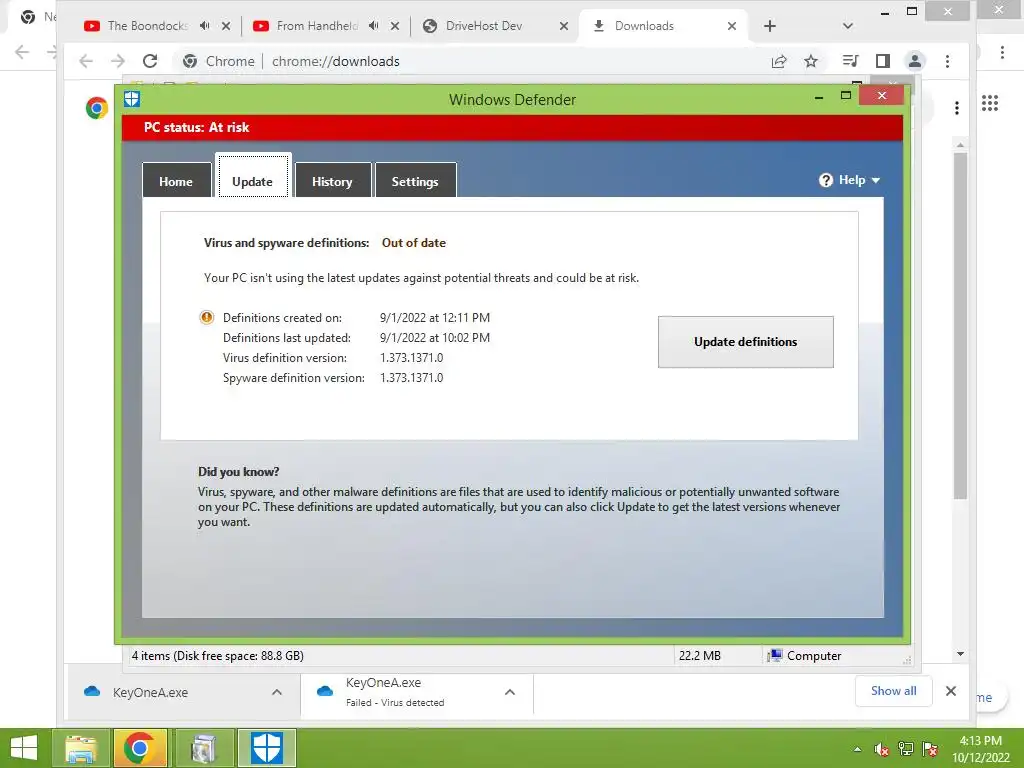The height and width of the screenshot is (768, 1024).
Task: Close the Downloads tab
Action: click(x=732, y=26)
